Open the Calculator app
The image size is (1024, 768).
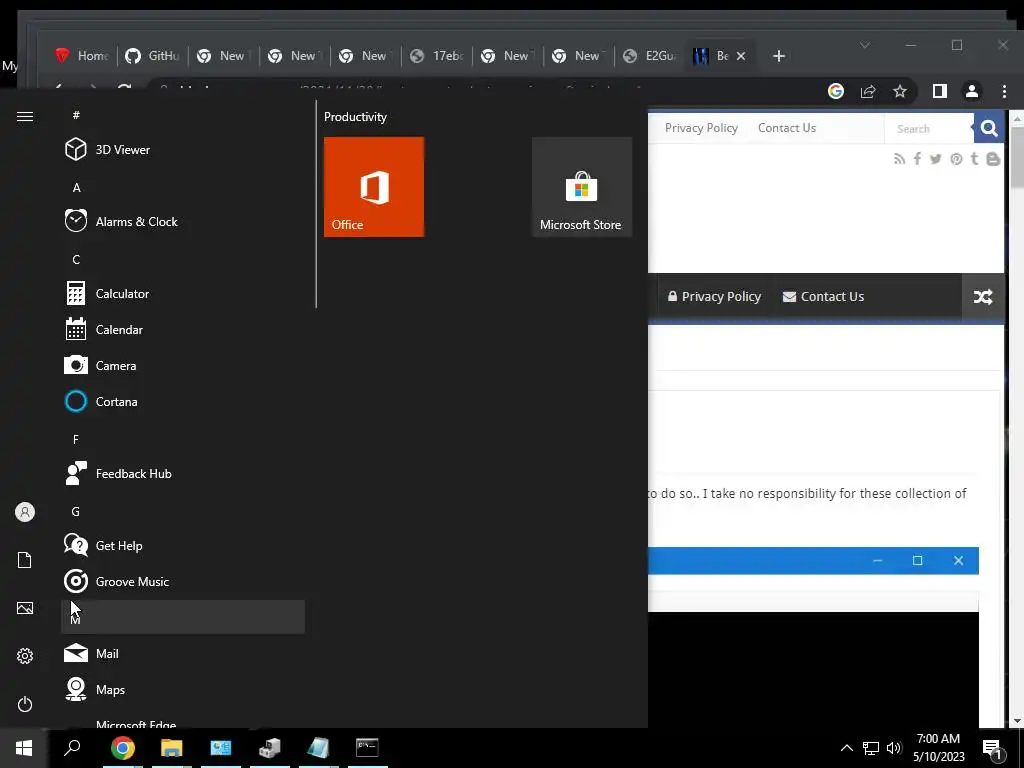click(183, 294)
